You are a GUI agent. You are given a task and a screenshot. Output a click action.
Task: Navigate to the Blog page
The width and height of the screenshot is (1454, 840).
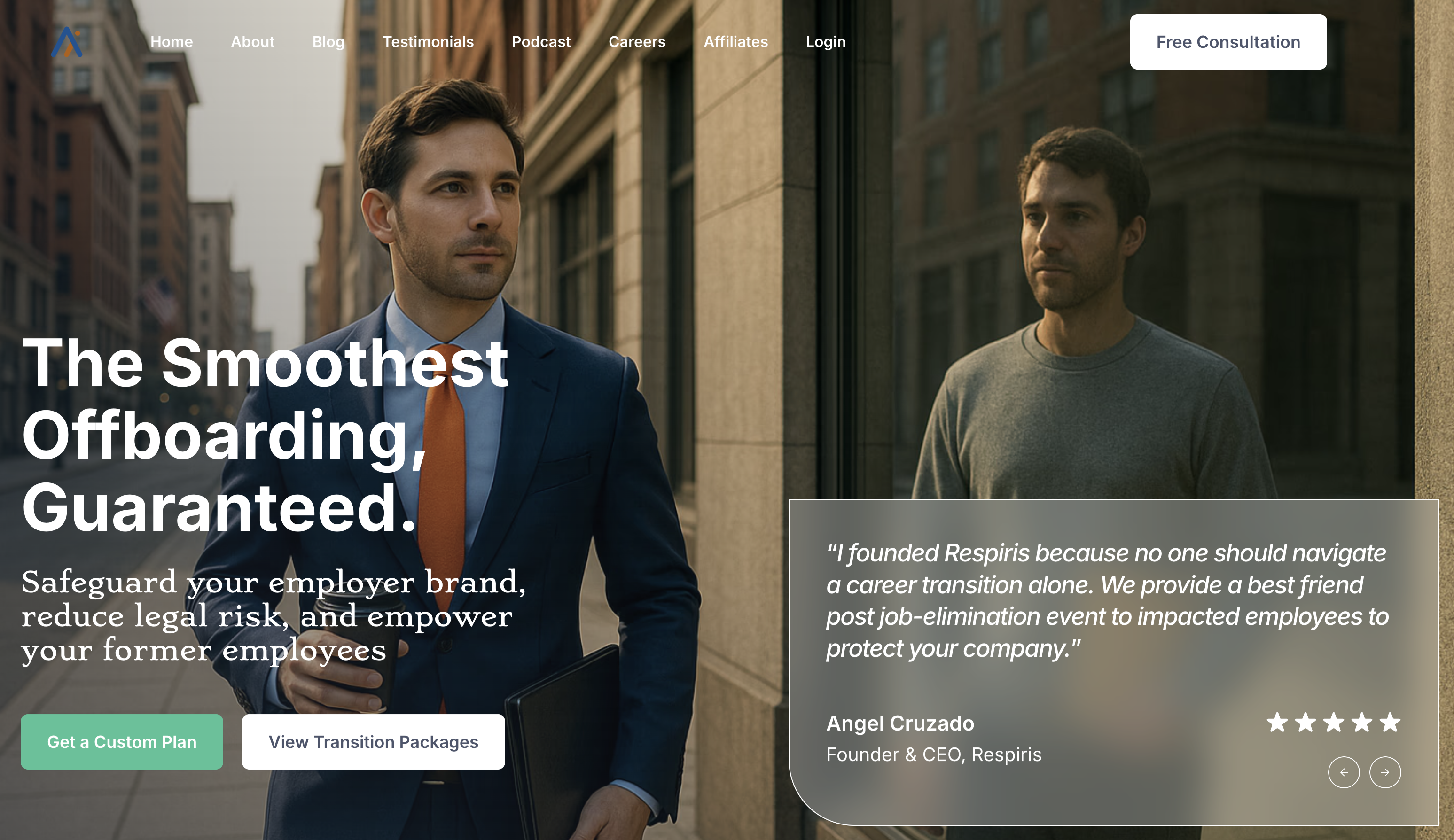click(x=328, y=42)
